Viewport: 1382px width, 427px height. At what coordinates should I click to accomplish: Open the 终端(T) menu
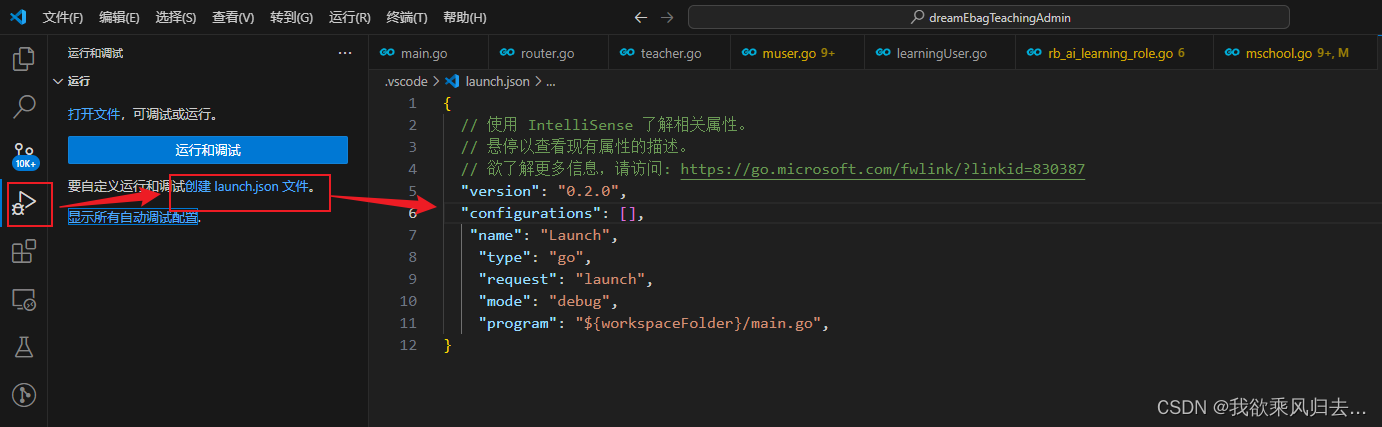[407, 18]
